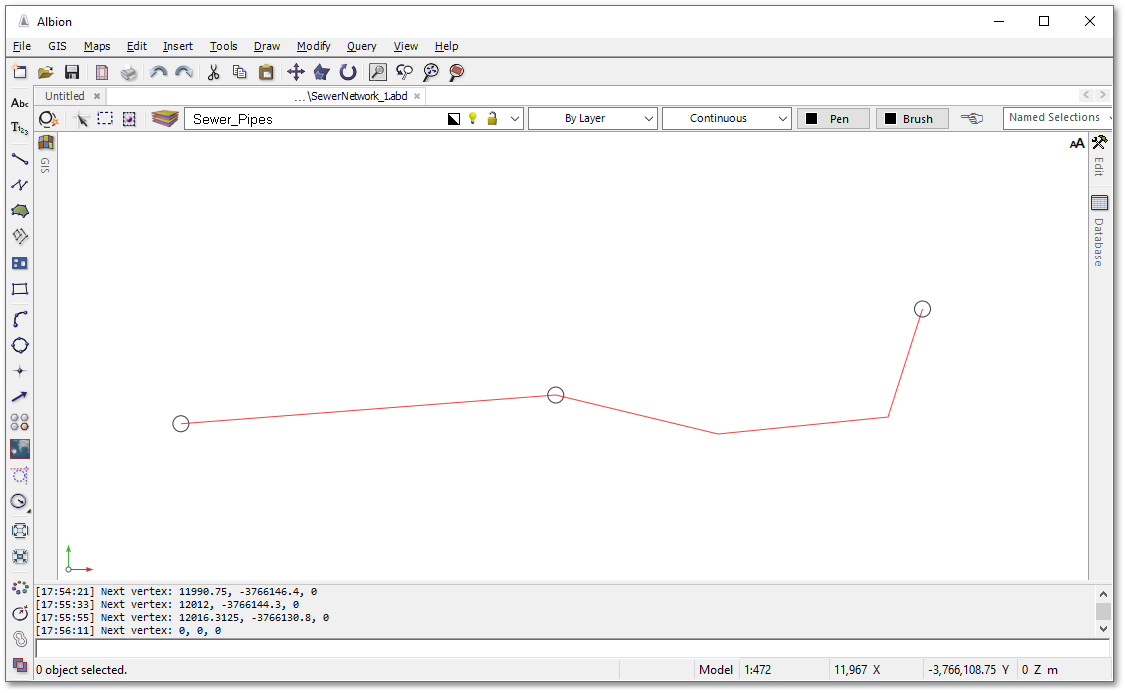Image resolution: width=1125 pixels, height=693 pixels.
Task: Close the SewerNetwork_1.abd tab
Action: coord(417,96)
